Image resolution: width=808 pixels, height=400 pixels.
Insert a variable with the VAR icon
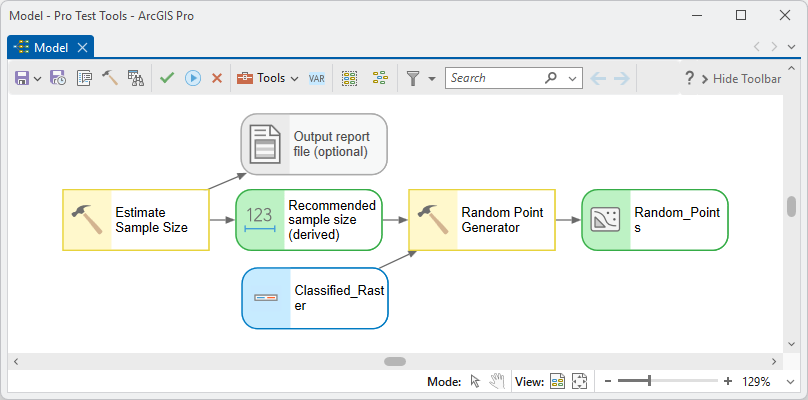[316, 78]
